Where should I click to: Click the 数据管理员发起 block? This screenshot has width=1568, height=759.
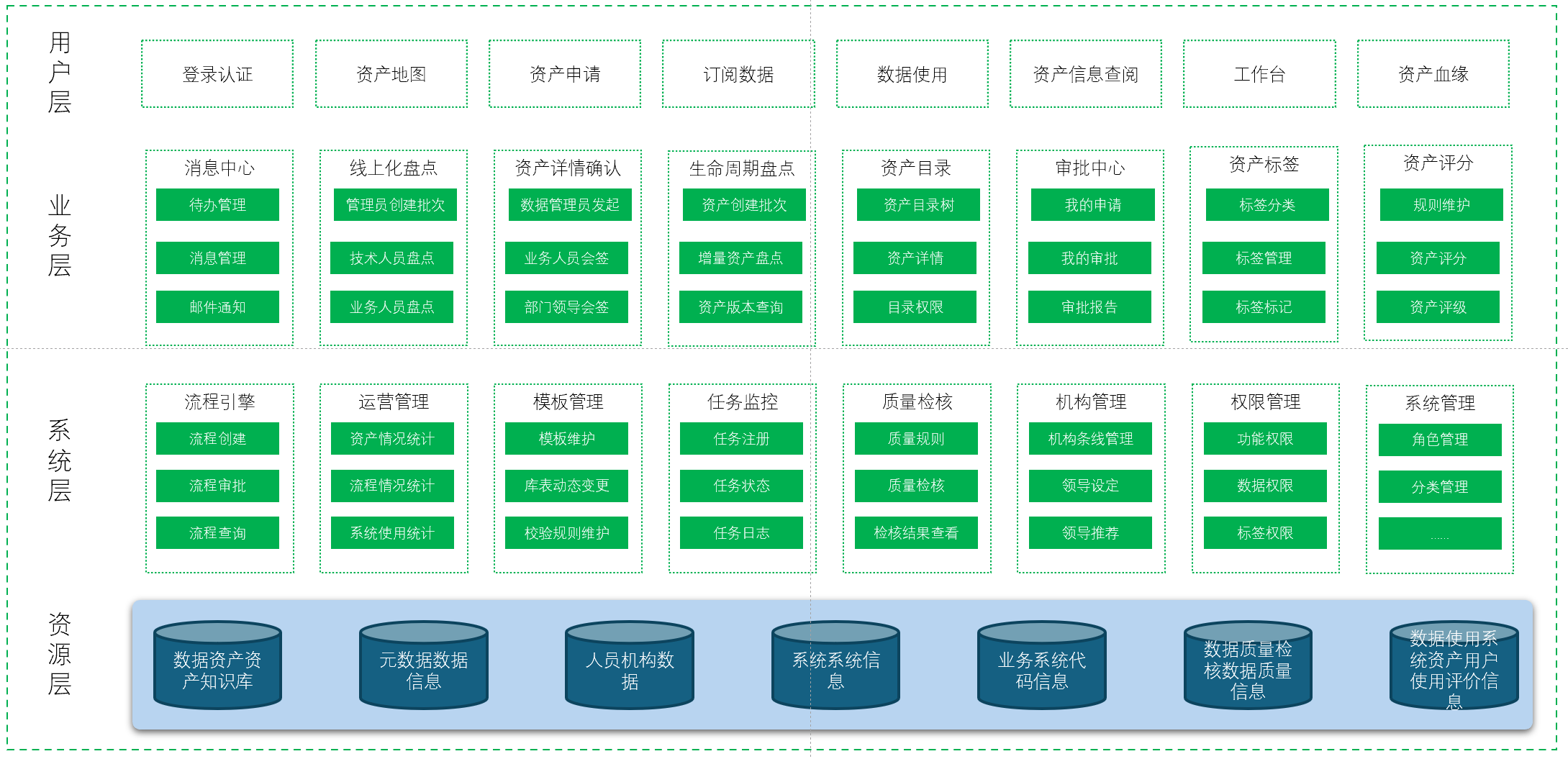point(570,205)
